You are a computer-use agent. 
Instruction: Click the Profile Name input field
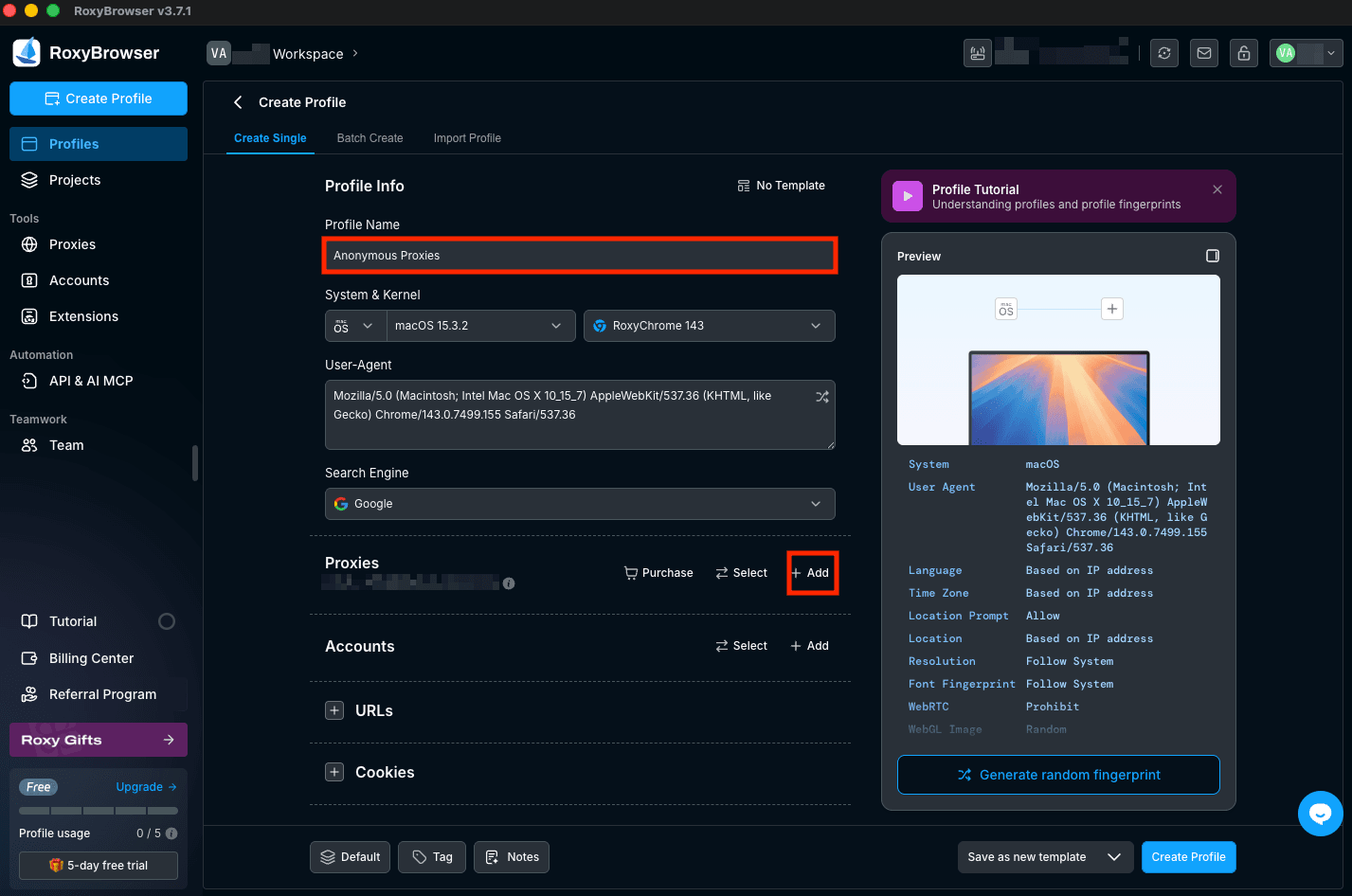coord(579,255)
